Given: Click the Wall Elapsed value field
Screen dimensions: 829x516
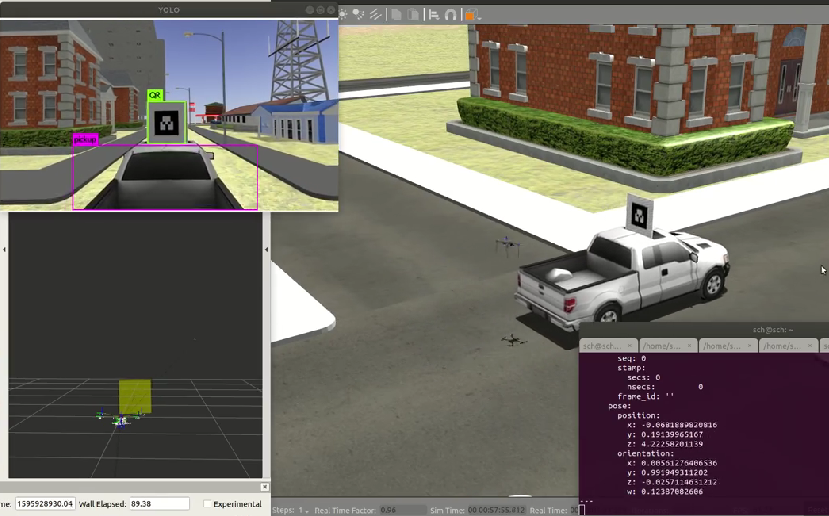Looking at the screenshot, I should [x=158, y=504].
